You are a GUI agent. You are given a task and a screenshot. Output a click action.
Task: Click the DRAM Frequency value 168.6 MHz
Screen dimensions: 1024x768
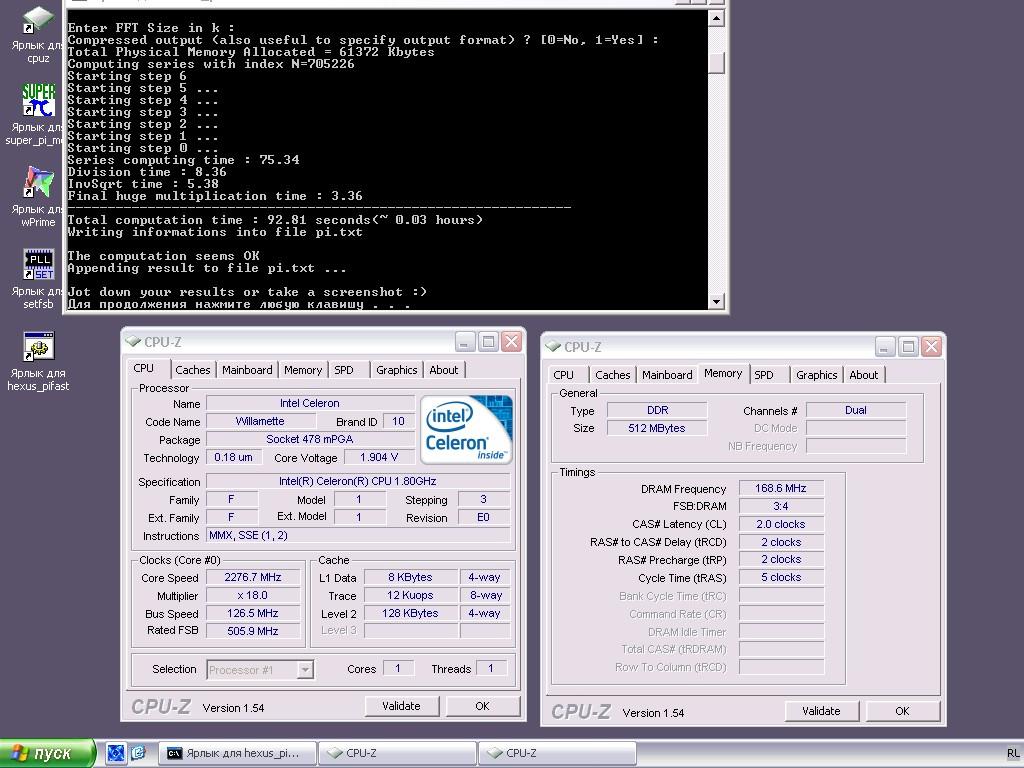pyautogui.click(x=781, y=488)
